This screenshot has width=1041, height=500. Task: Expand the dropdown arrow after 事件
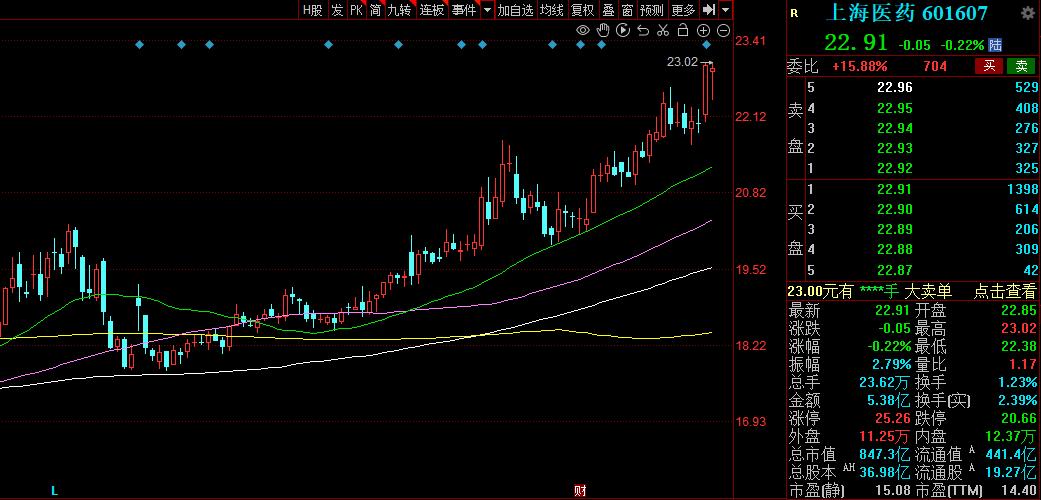487,10
